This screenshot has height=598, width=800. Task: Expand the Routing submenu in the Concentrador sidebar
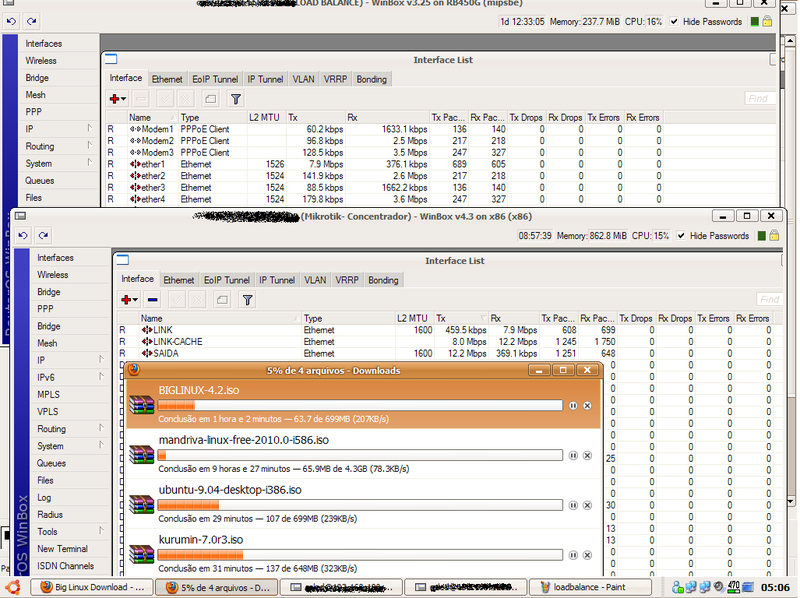click(102, 428)
